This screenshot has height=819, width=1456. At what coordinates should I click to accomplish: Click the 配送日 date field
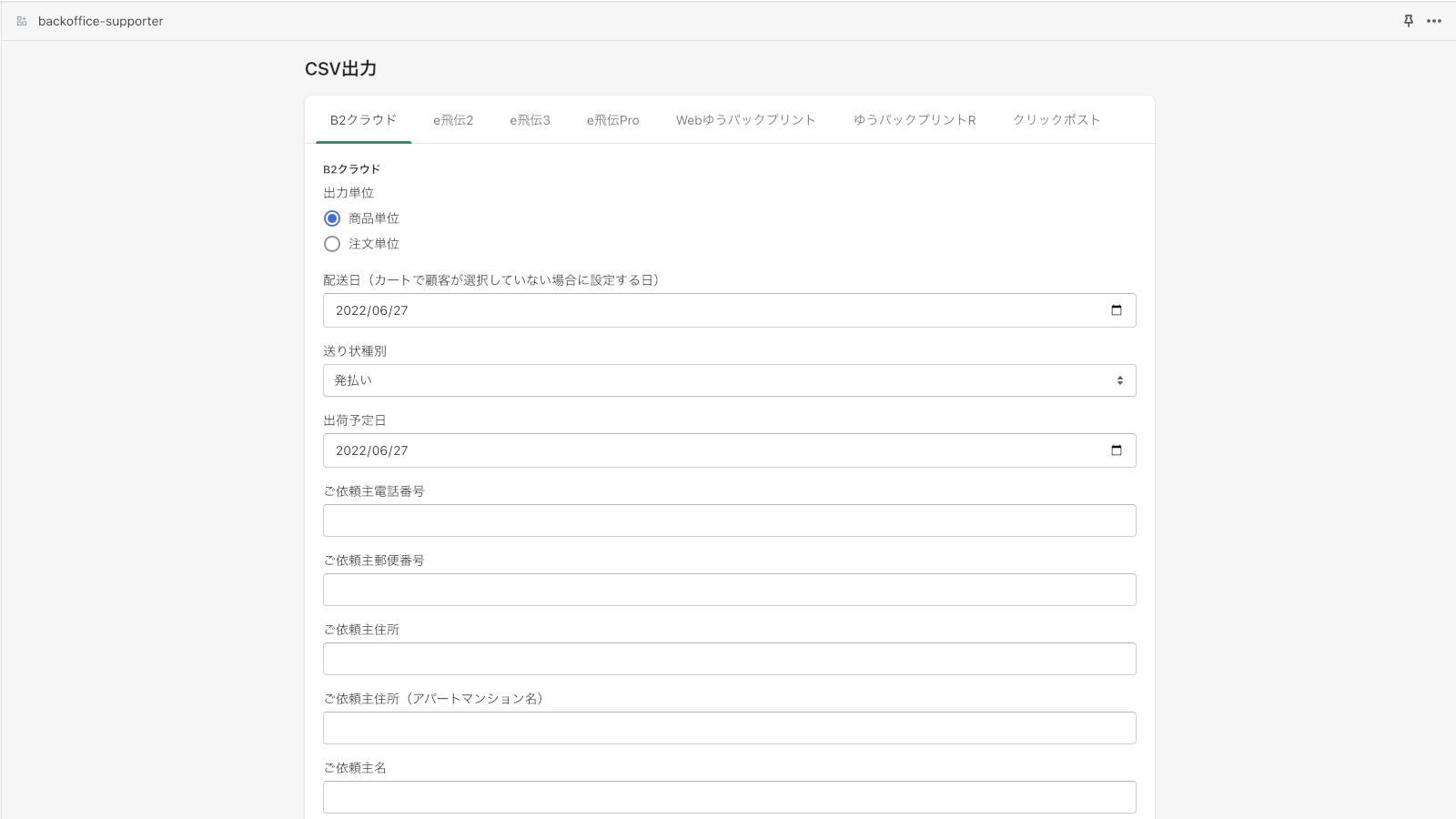(730, 310)
